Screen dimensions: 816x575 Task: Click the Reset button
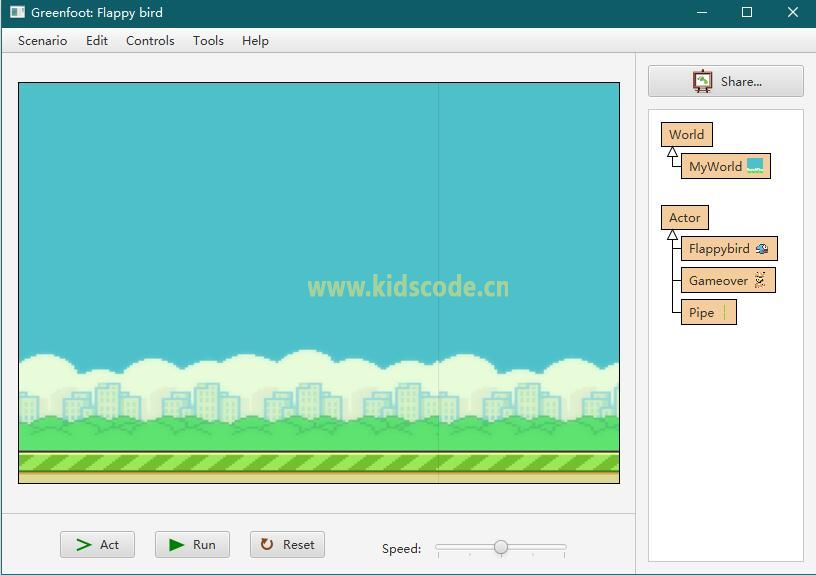[x=287, y=544]
